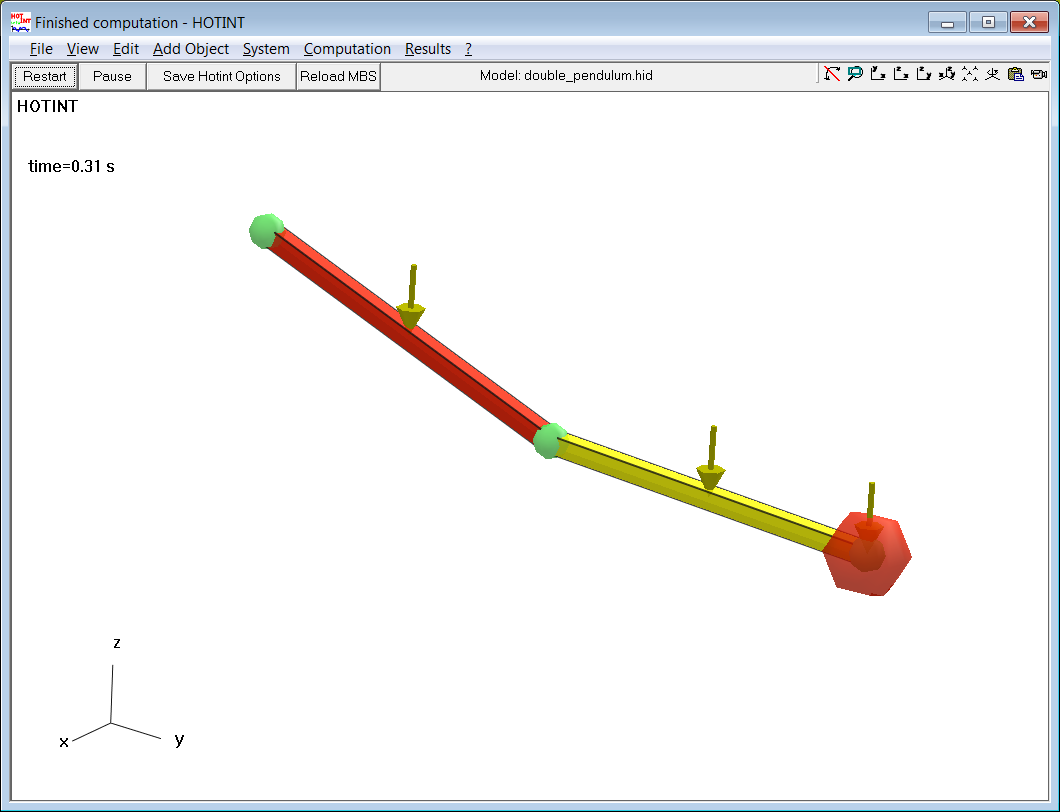The width and height of the screenshot is (1060, 812).
Task: Copy the view with the clipboard icon
Action: (1014, 73)
